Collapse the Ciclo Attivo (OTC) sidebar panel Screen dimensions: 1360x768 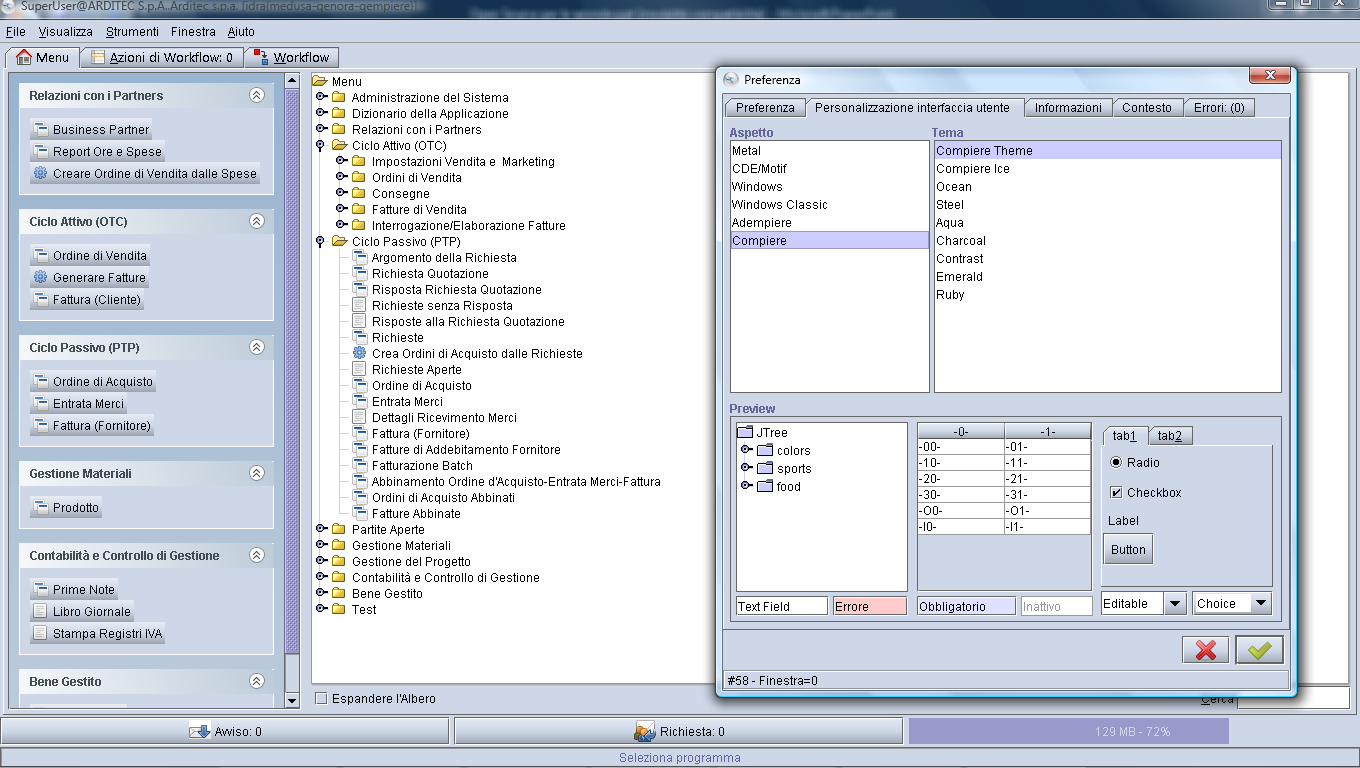click(x=256, y=222)
